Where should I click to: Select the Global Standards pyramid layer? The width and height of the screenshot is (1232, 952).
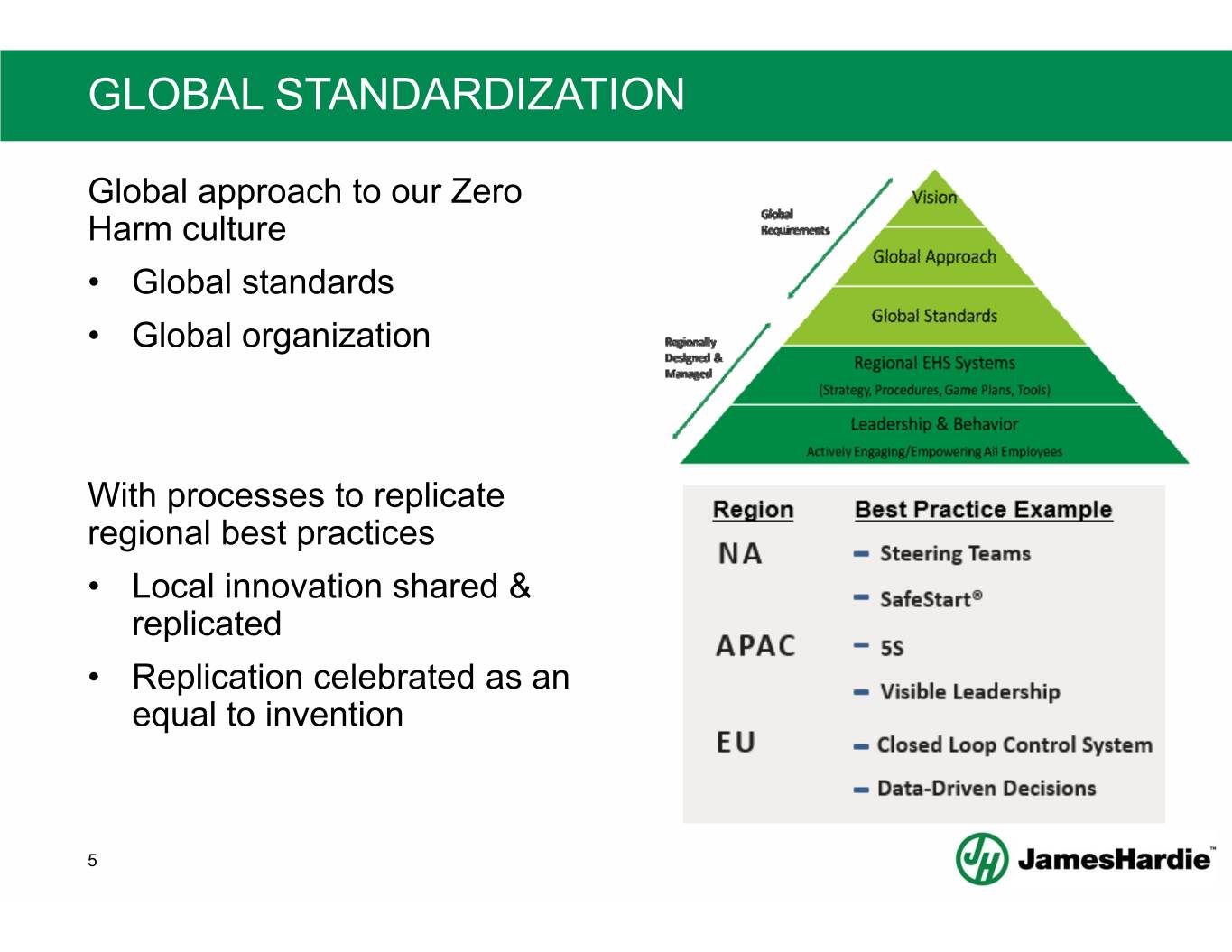(x=934, y=316)
